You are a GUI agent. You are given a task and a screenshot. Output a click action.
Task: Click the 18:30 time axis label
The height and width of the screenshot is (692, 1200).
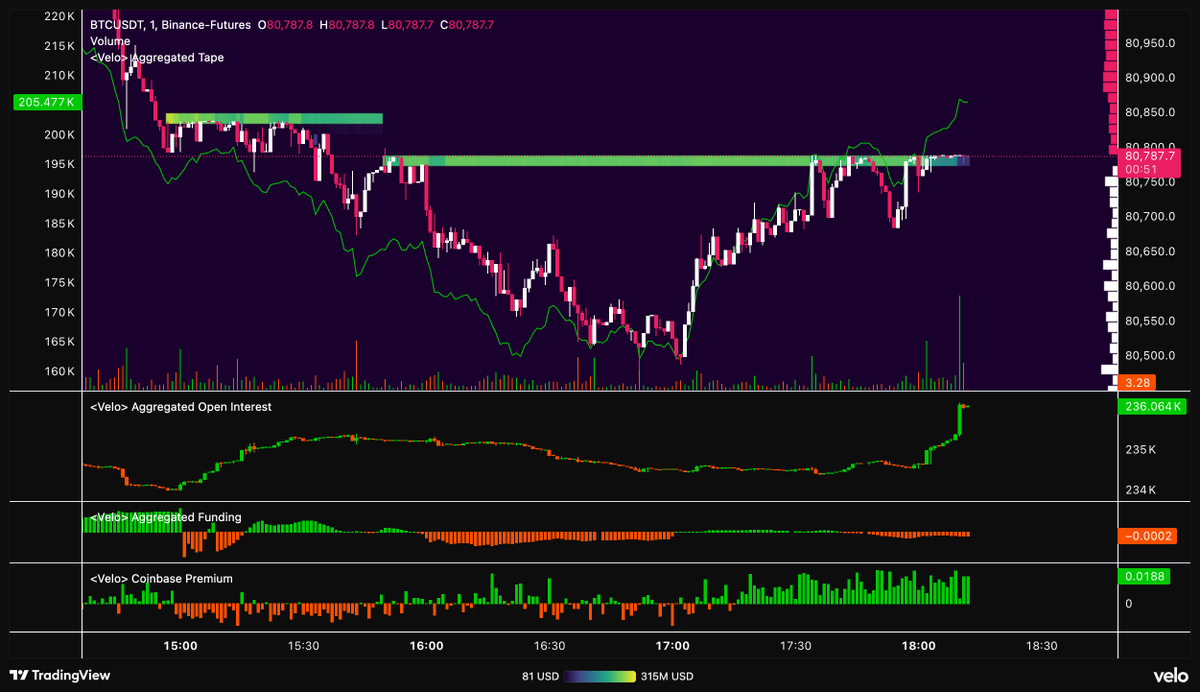[1042, 646]
